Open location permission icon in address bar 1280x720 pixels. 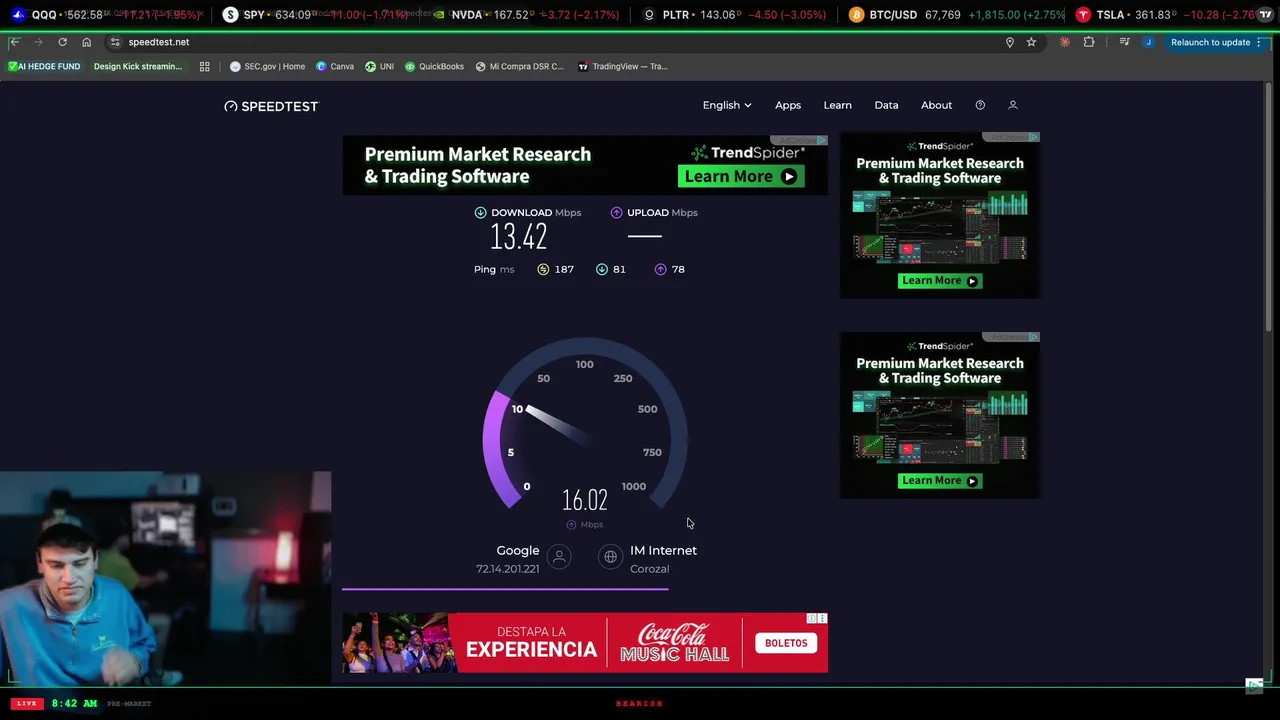click(1009, 42)
